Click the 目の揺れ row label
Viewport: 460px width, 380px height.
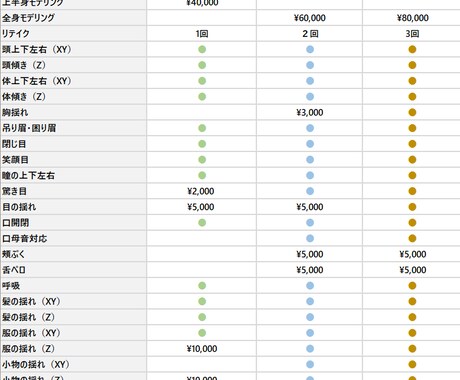[19, 207]
